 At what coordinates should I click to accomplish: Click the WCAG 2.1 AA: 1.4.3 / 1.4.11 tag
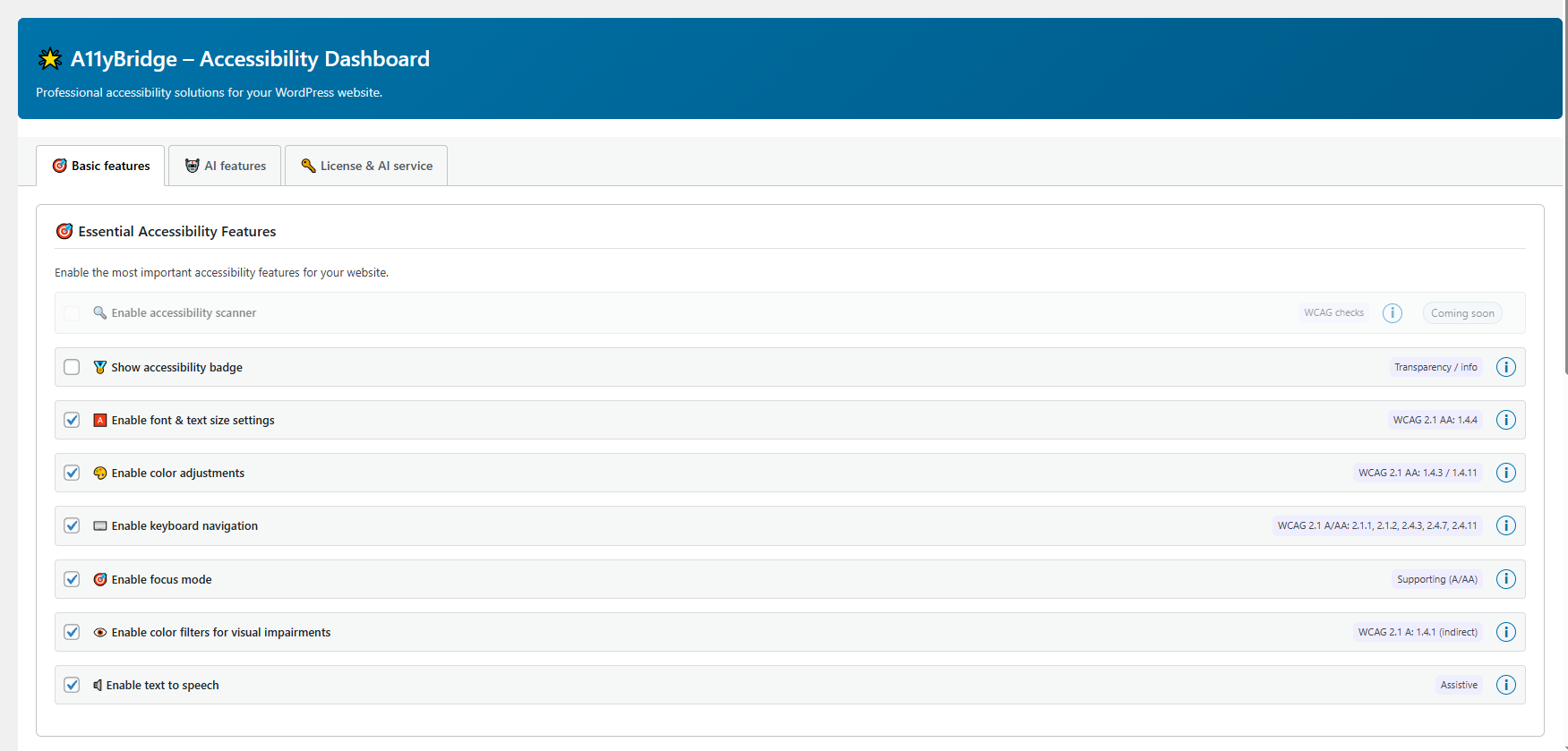(x=1418, y=473)
